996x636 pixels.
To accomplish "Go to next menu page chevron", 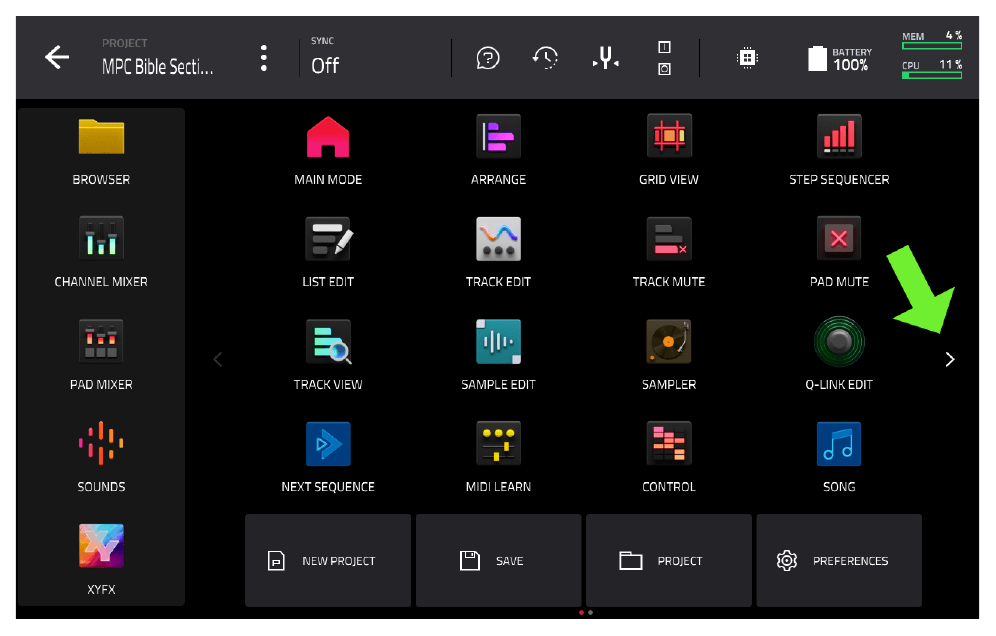I will click(950, 360).
